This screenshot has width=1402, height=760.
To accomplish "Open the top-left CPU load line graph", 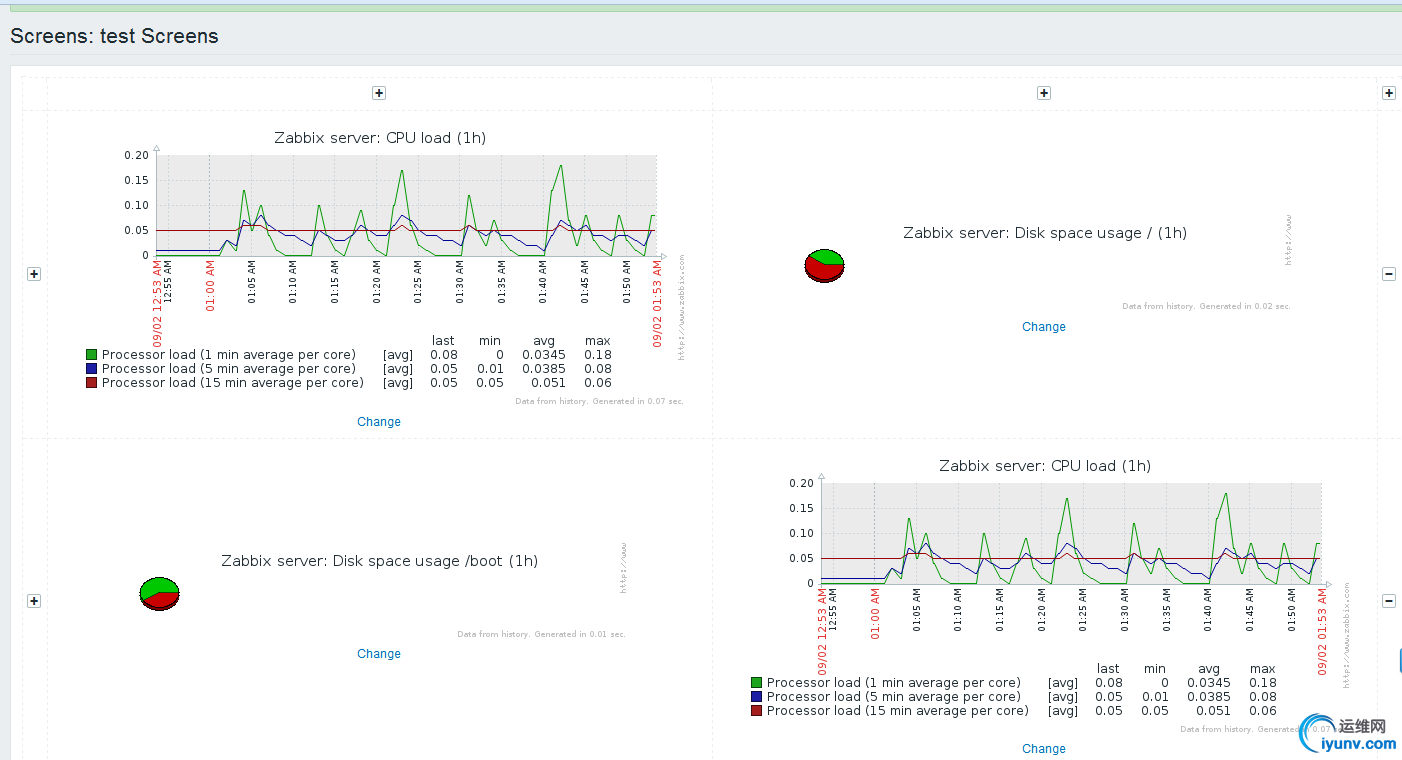I will point(406,205).
